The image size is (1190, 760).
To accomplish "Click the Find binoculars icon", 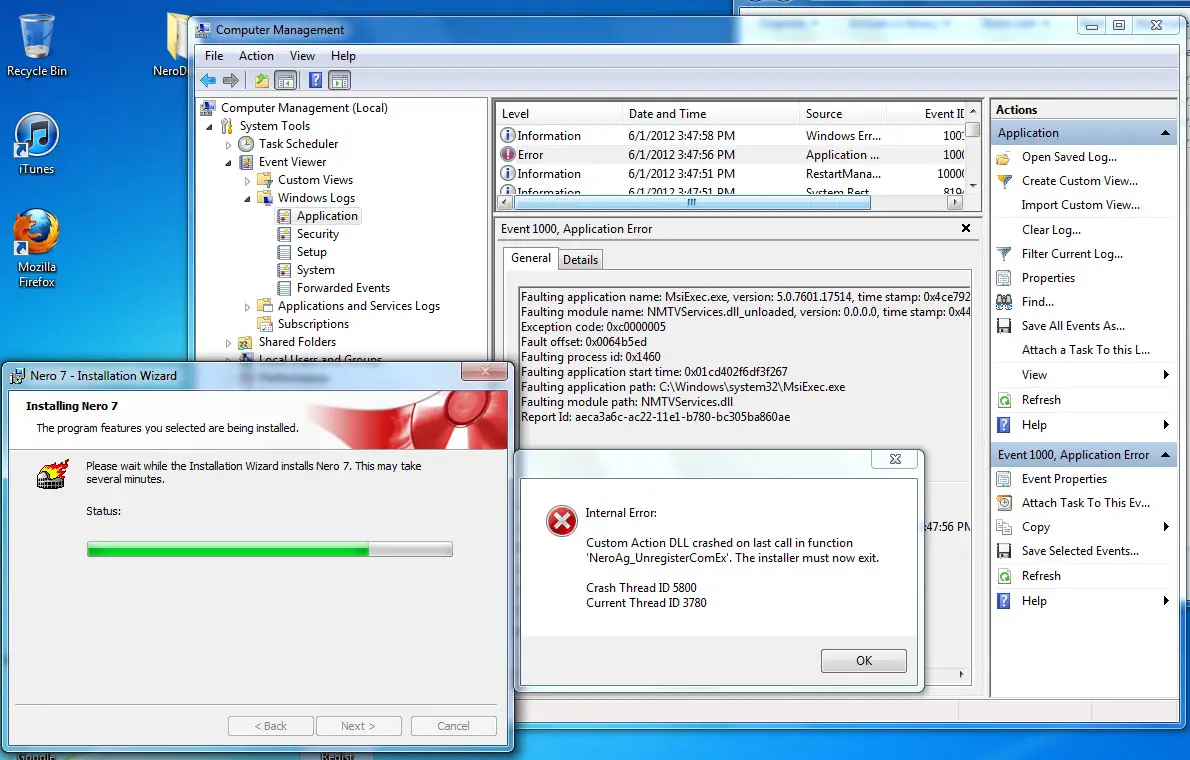I will coord(1003,302).
